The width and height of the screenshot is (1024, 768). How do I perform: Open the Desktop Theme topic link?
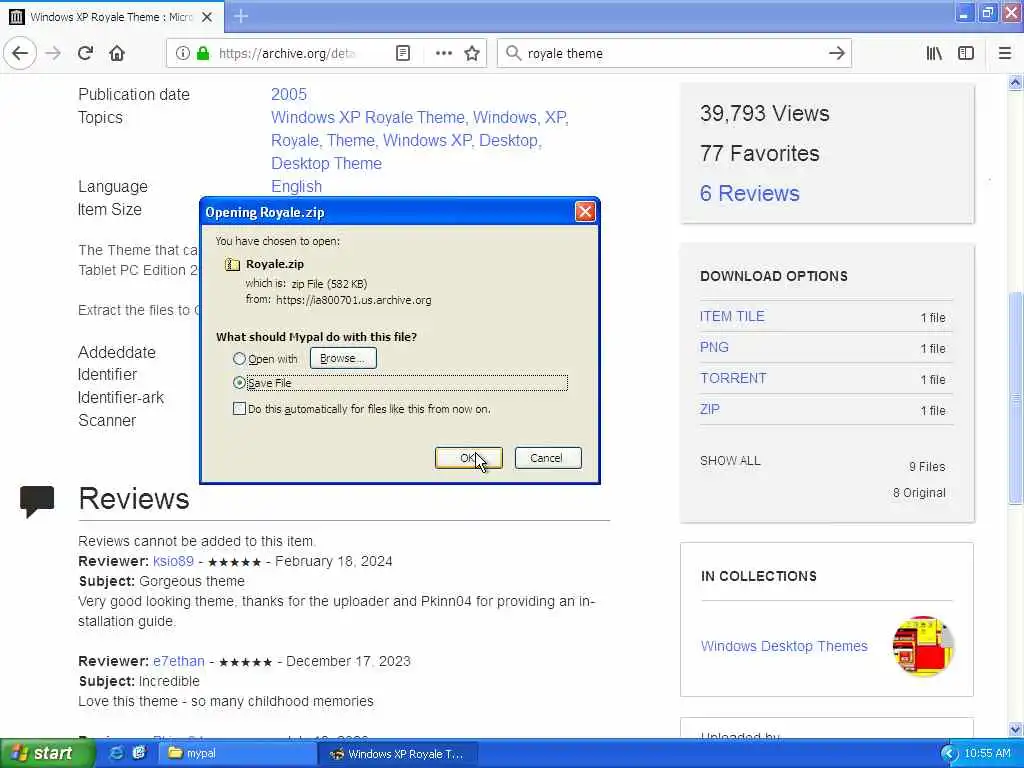[x=326, y=163]
